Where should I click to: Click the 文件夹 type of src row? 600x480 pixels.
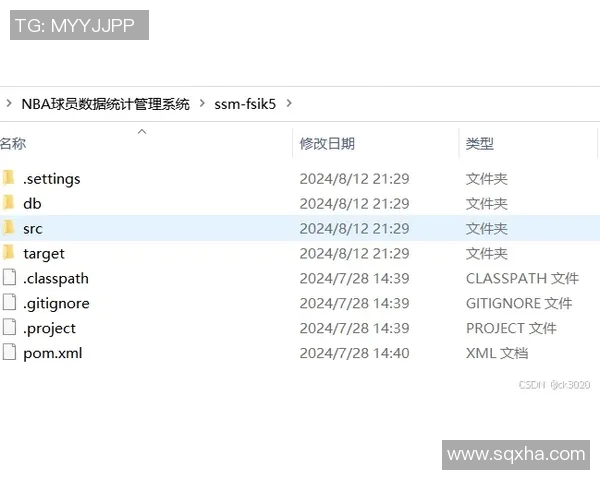(487, 229)
